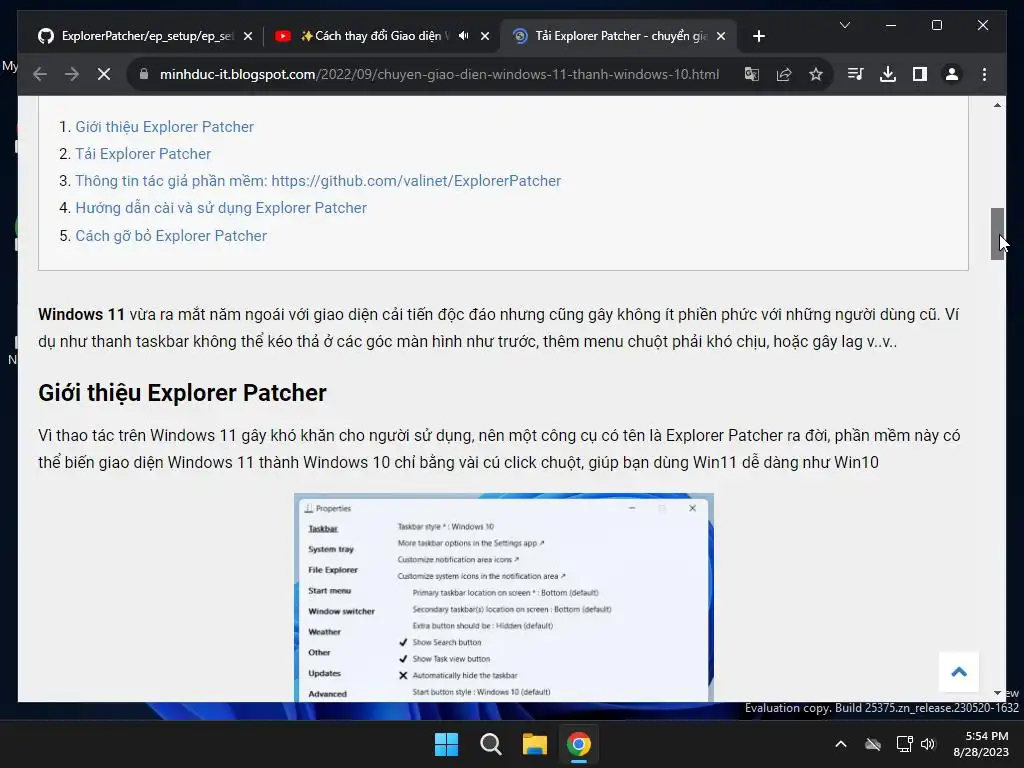This screenshot has height=768, width=1024.
Task: Close the Tải Explorer Patcher tab
Action: tap(721, 37)
